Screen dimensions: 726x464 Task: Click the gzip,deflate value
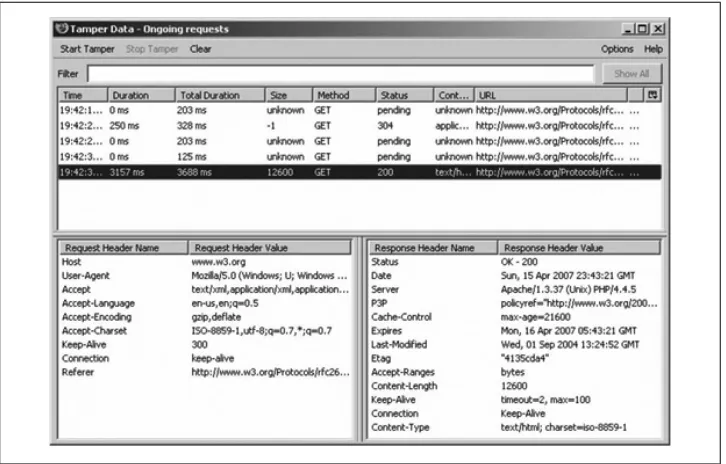pyautogui.click(x=216, y=317)
